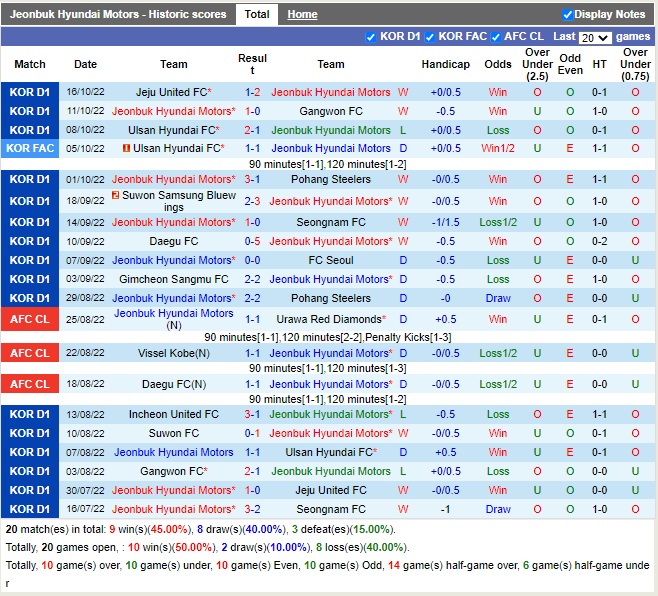The image size is (658, 596).
Task: Click AFC CL badge for Urawa Red Diamonds match
Action: tap(29, 320)
